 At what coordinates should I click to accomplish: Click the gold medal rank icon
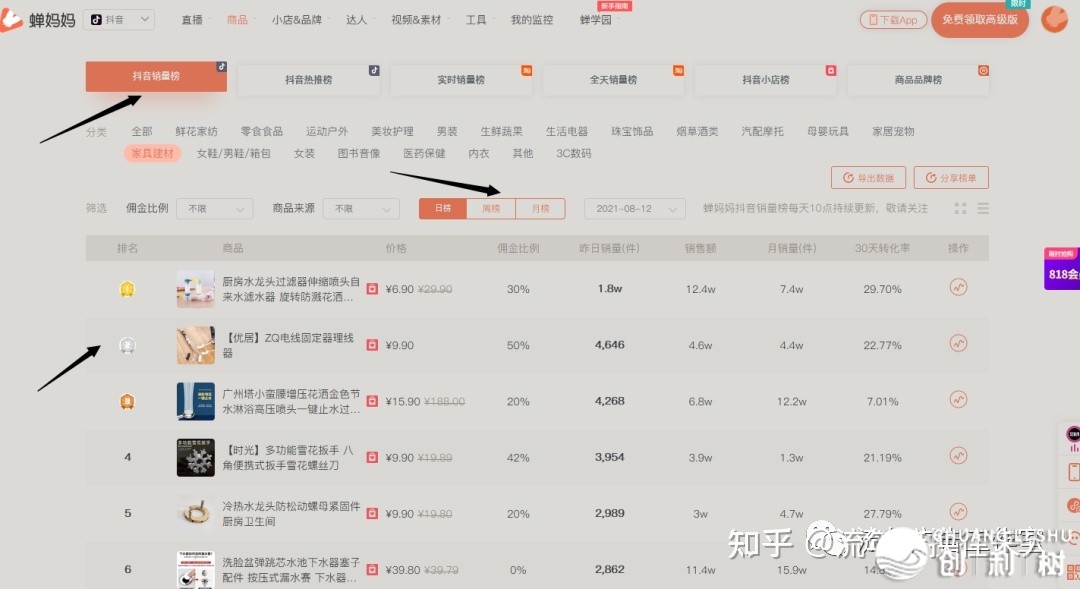click(127, 288)
